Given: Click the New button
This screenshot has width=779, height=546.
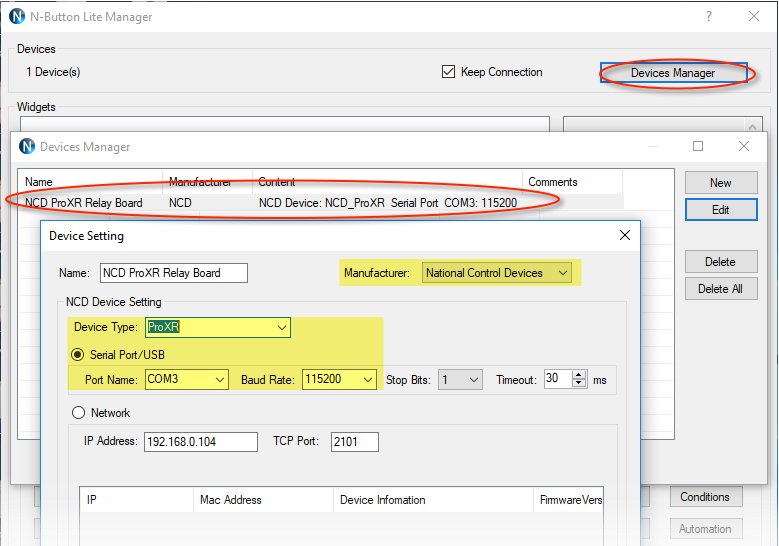Looking at the screenshot, I should coord(721,183).
